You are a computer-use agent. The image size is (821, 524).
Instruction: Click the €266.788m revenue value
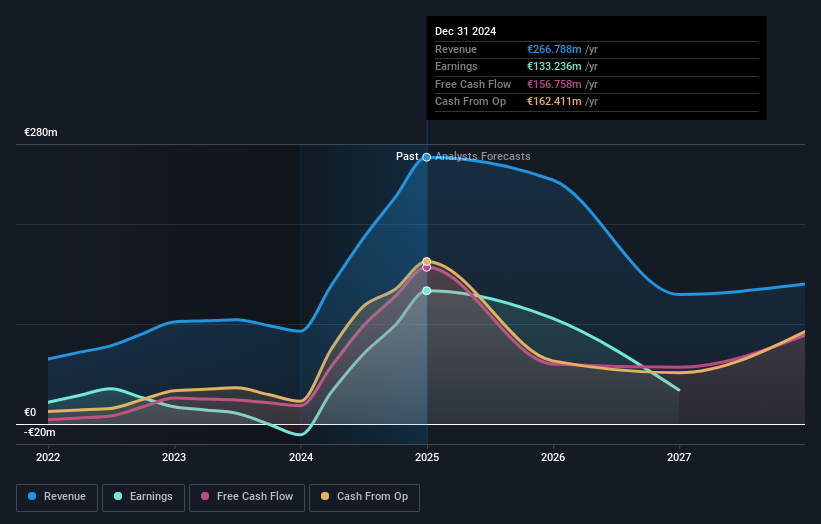[554, 49]
